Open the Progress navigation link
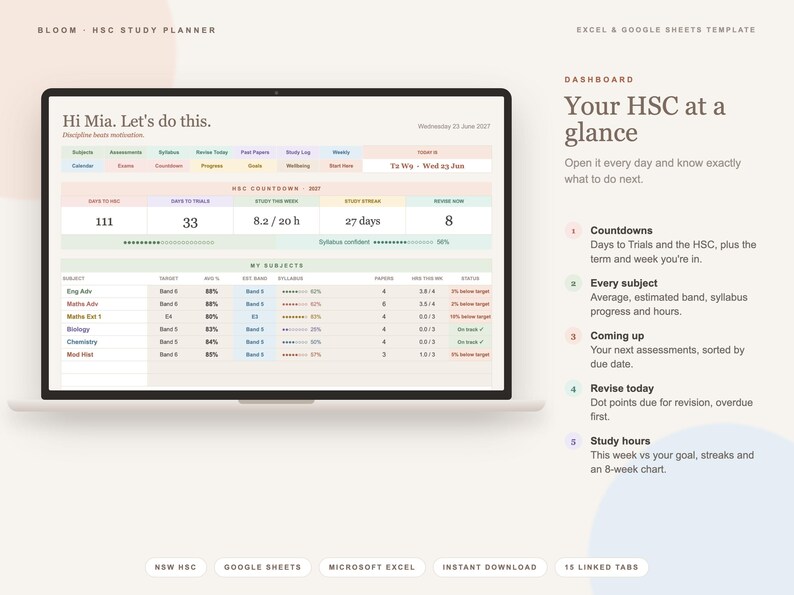This screenshot has height=595, width=794. 212,166
